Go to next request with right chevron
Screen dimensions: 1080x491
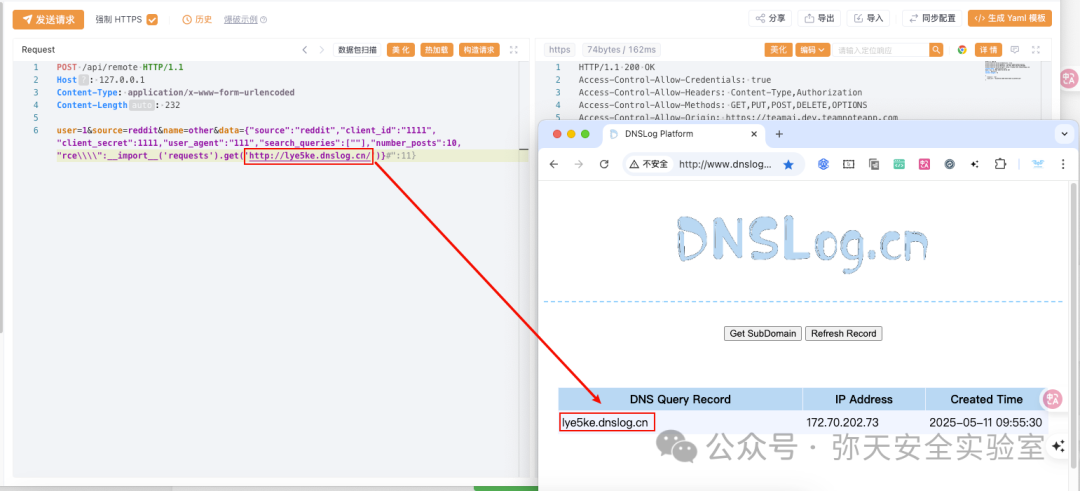pos(322,50)
